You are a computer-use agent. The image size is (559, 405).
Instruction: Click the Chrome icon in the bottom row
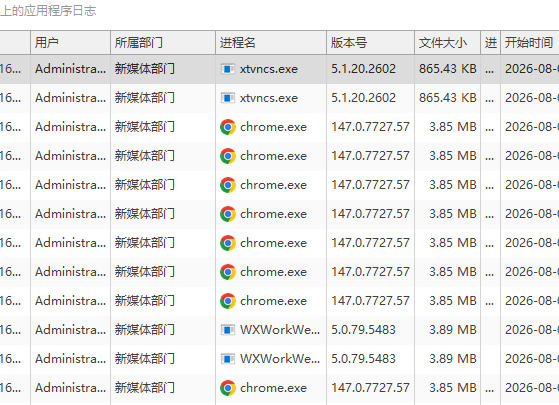click(x=228, y=388)
